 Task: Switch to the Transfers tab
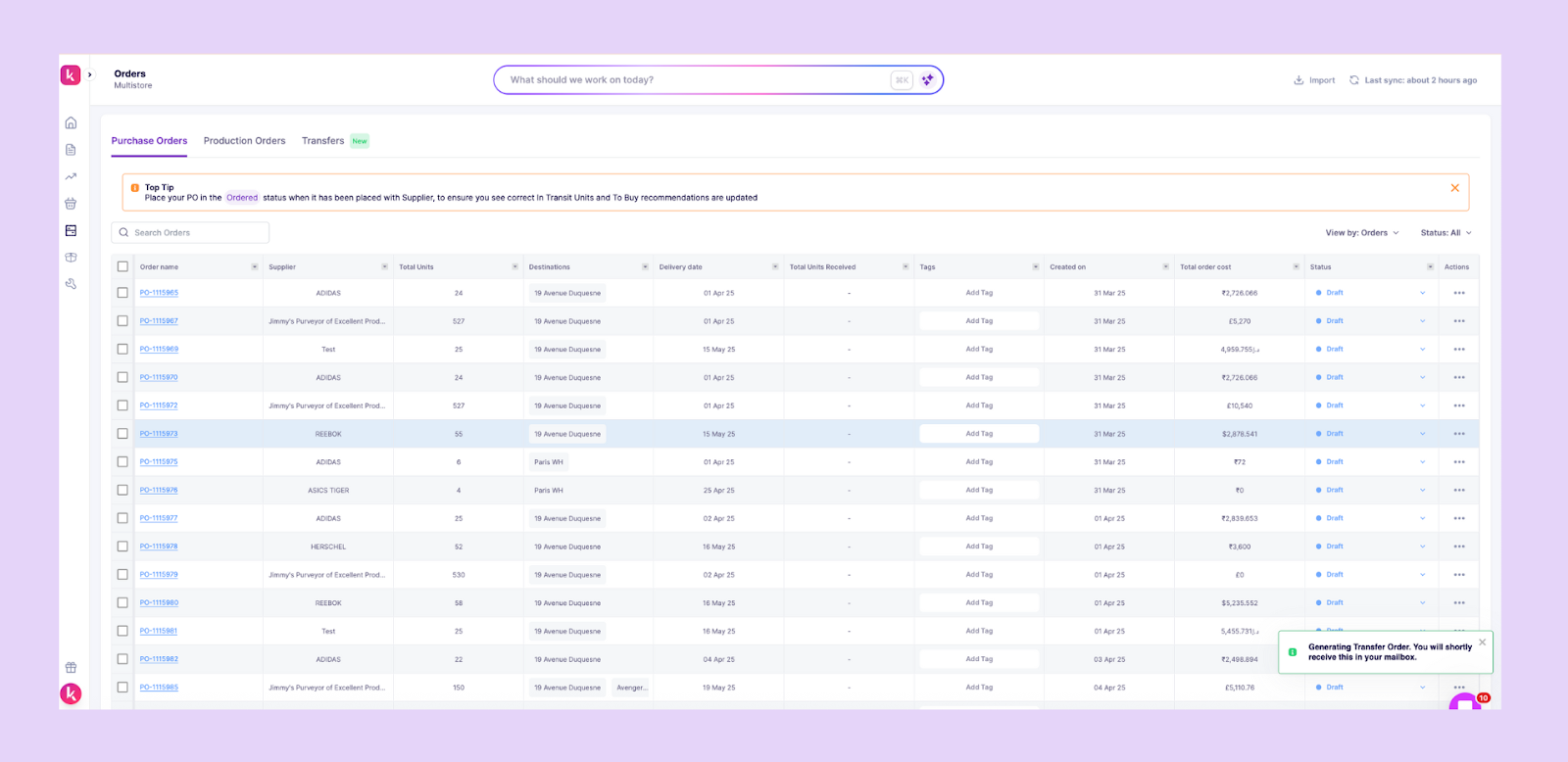323,141
